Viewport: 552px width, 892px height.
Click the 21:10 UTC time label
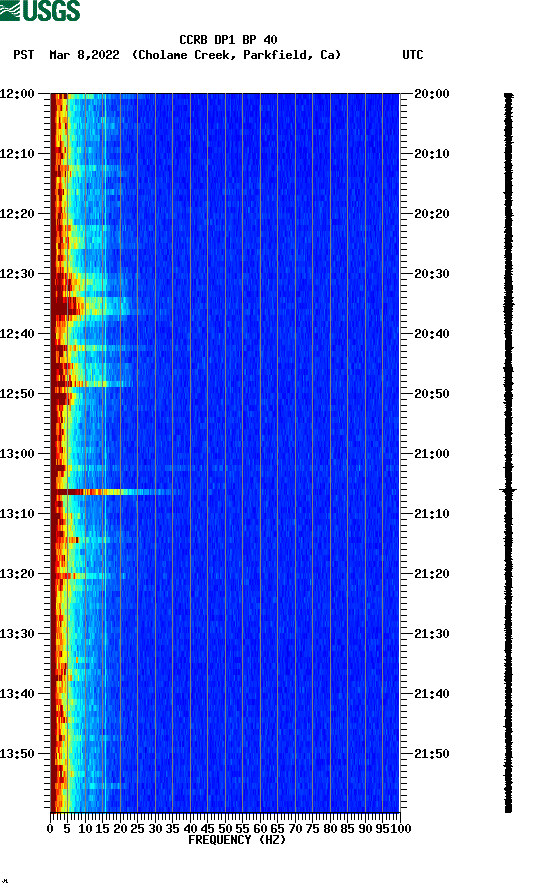(432, 514)
